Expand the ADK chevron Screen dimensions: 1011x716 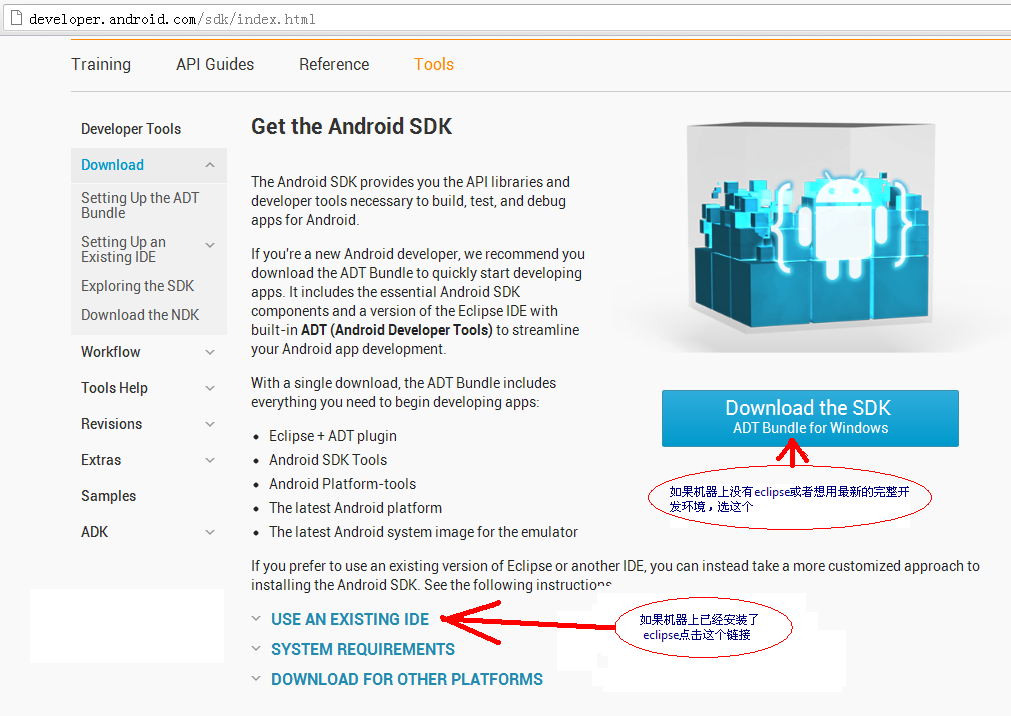click(x=210, y=532)
